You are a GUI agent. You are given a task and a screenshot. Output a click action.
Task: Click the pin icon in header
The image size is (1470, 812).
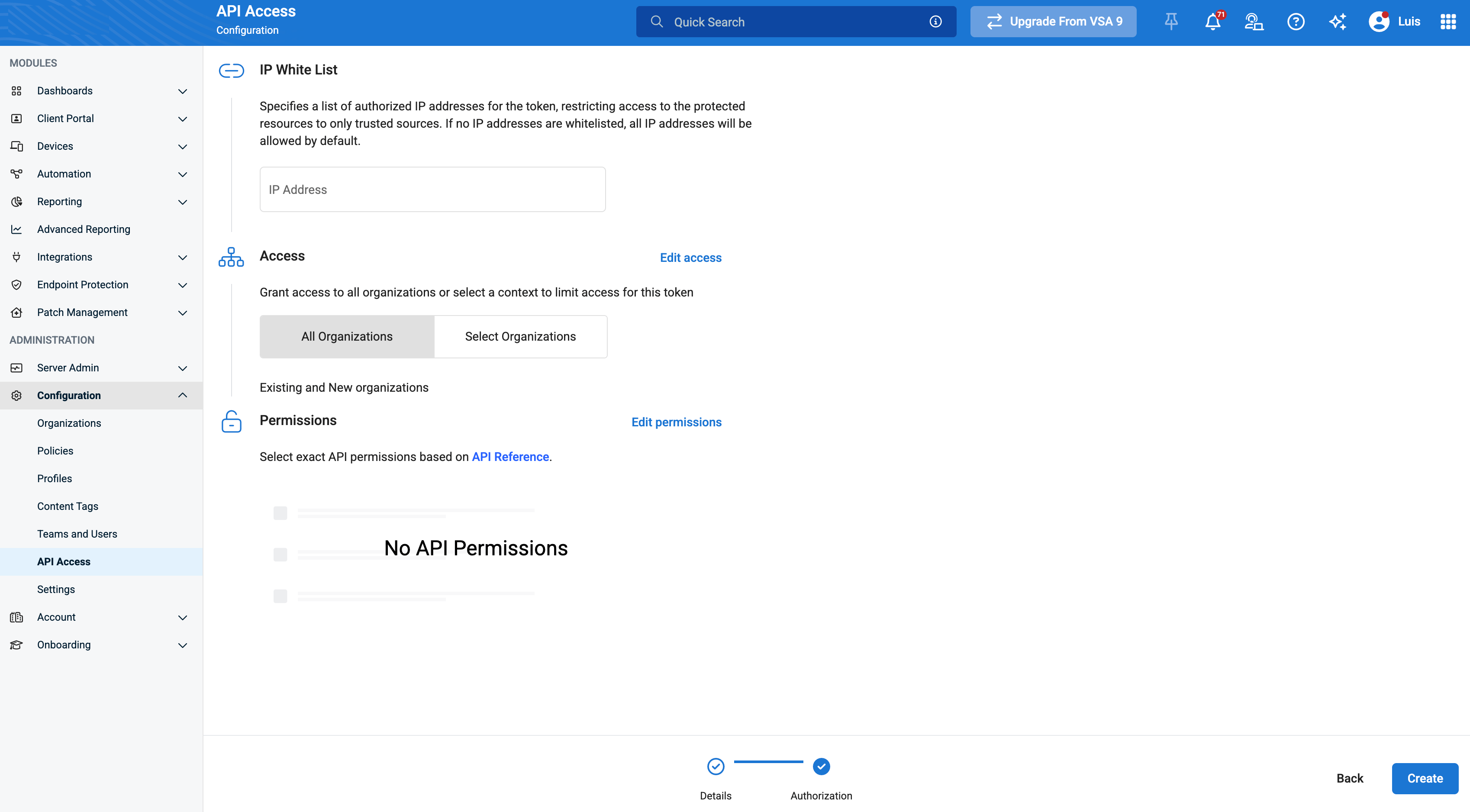1171,22
